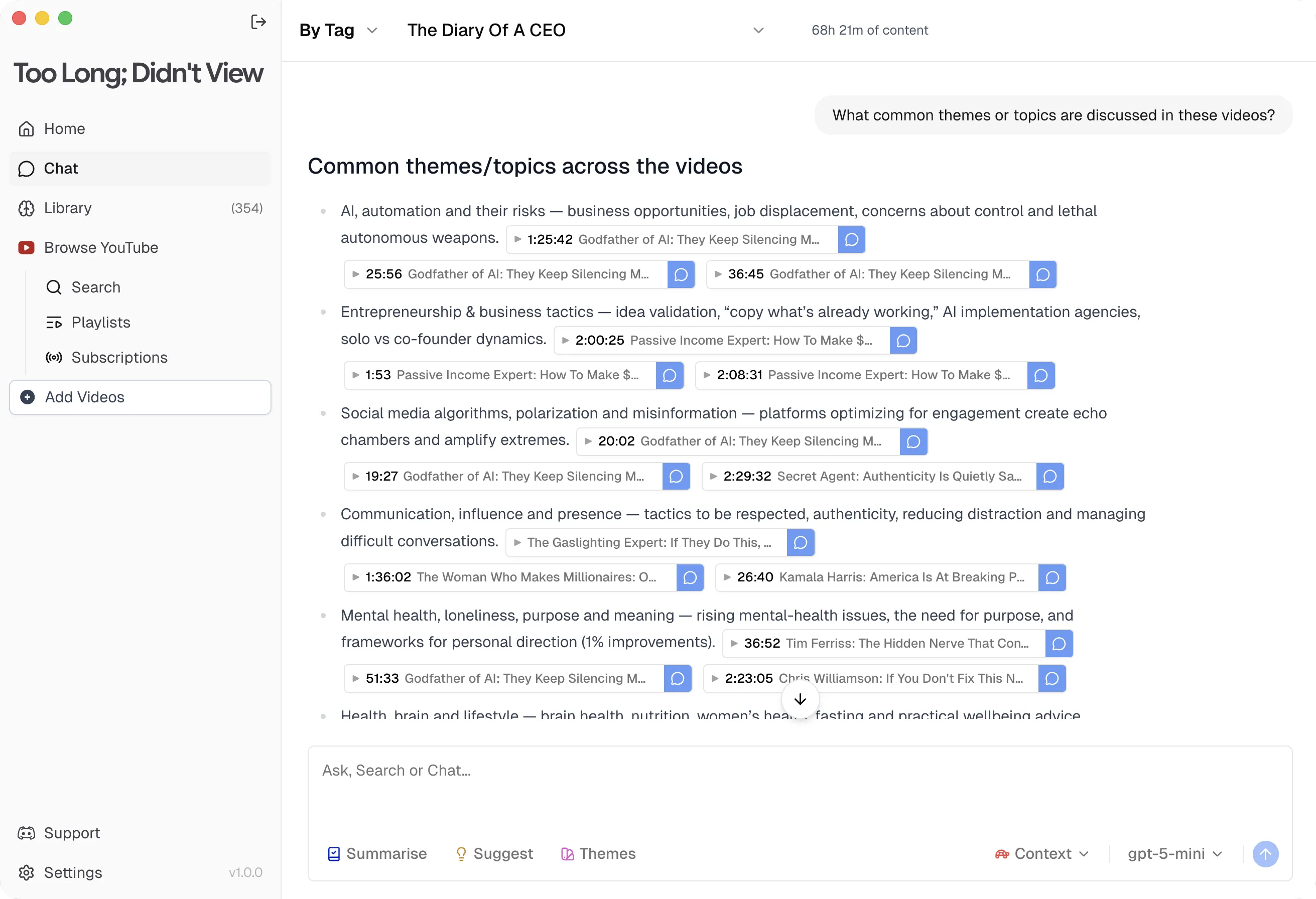Click the Add Videos button
The width and height of the screenshot is (1316, 899).
point(140,397)
